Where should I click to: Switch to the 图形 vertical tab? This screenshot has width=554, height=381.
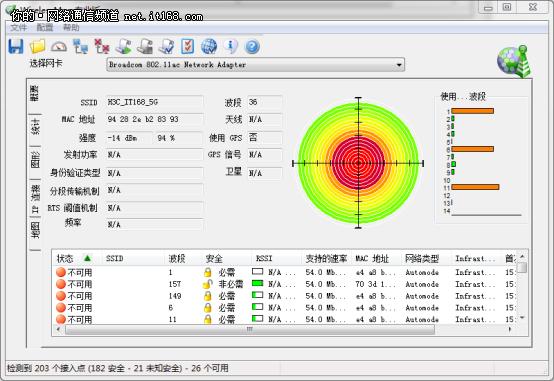click(35, 159)
